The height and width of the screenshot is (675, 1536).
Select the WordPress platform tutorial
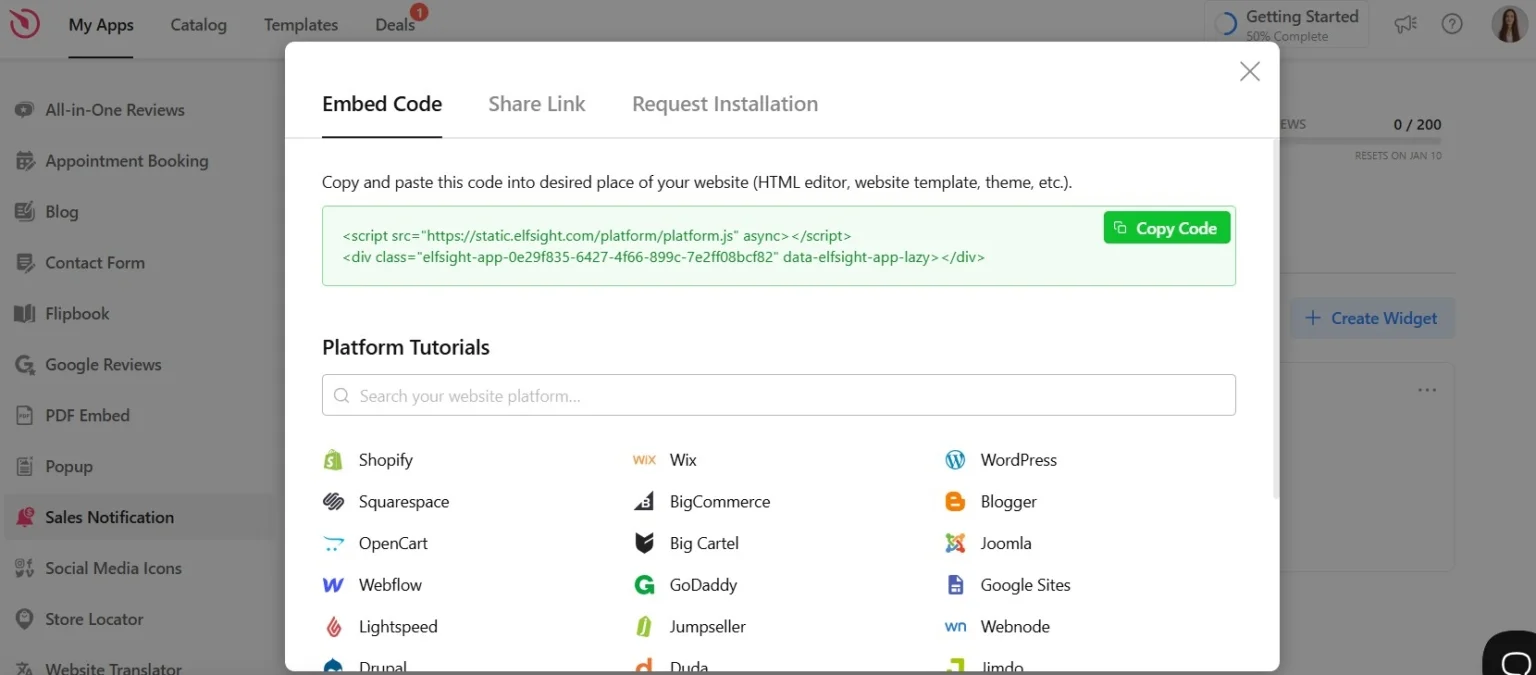(1017, 460)
